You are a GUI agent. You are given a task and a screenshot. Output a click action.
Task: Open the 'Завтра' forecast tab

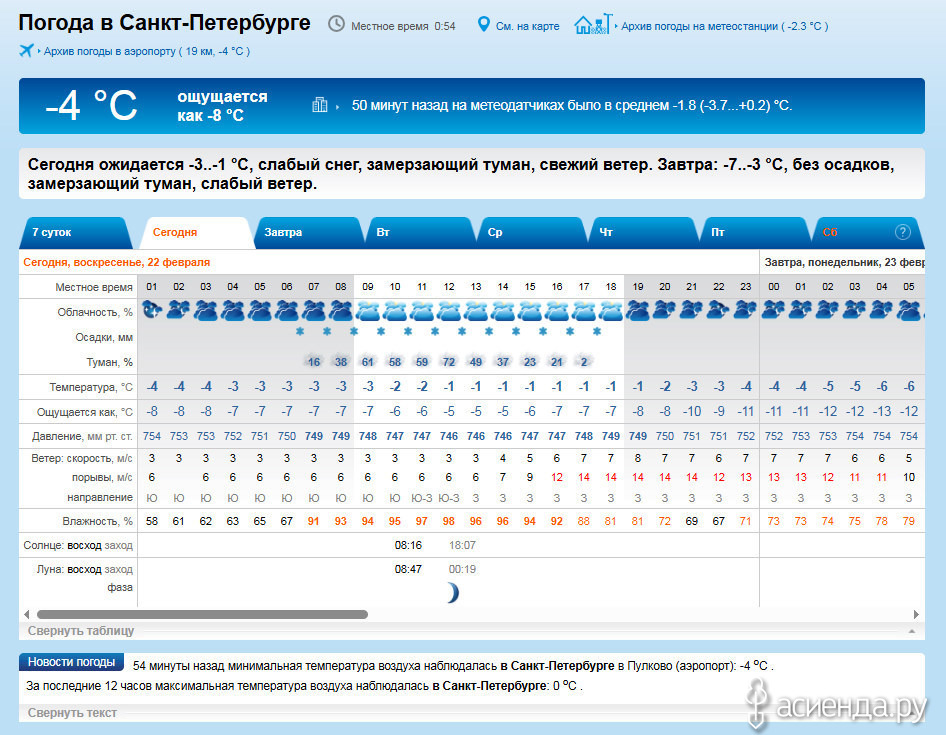[x=283, y=232]
